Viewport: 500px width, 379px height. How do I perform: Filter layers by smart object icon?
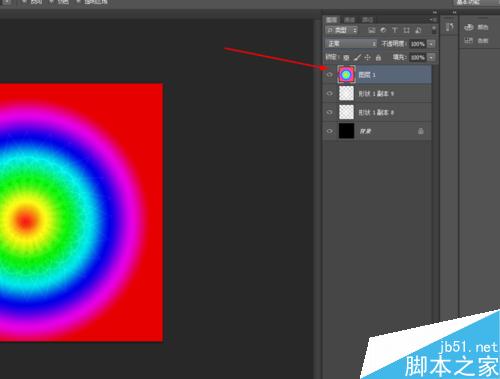tap(418, 30)
